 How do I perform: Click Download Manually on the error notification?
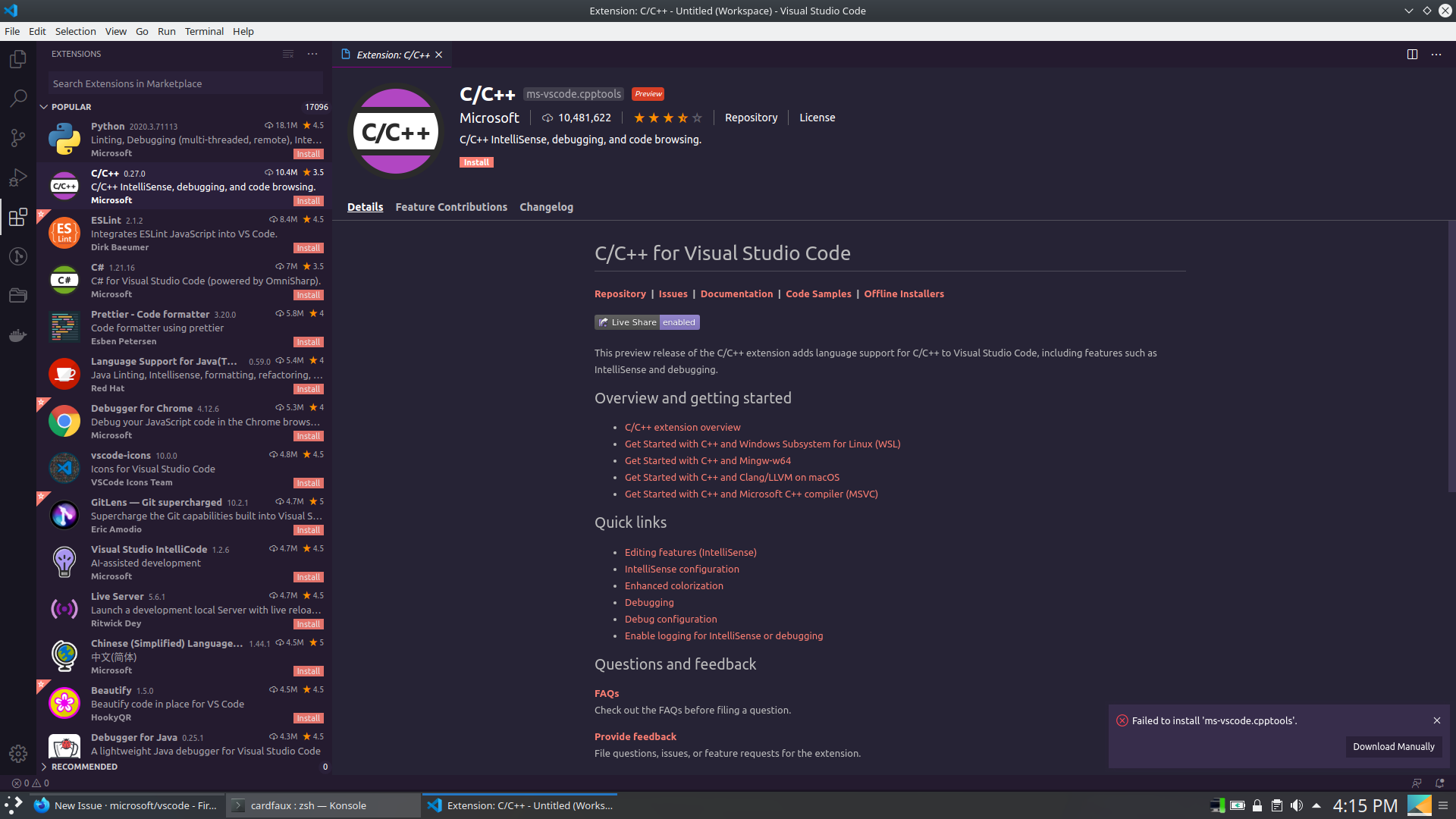1393,747
